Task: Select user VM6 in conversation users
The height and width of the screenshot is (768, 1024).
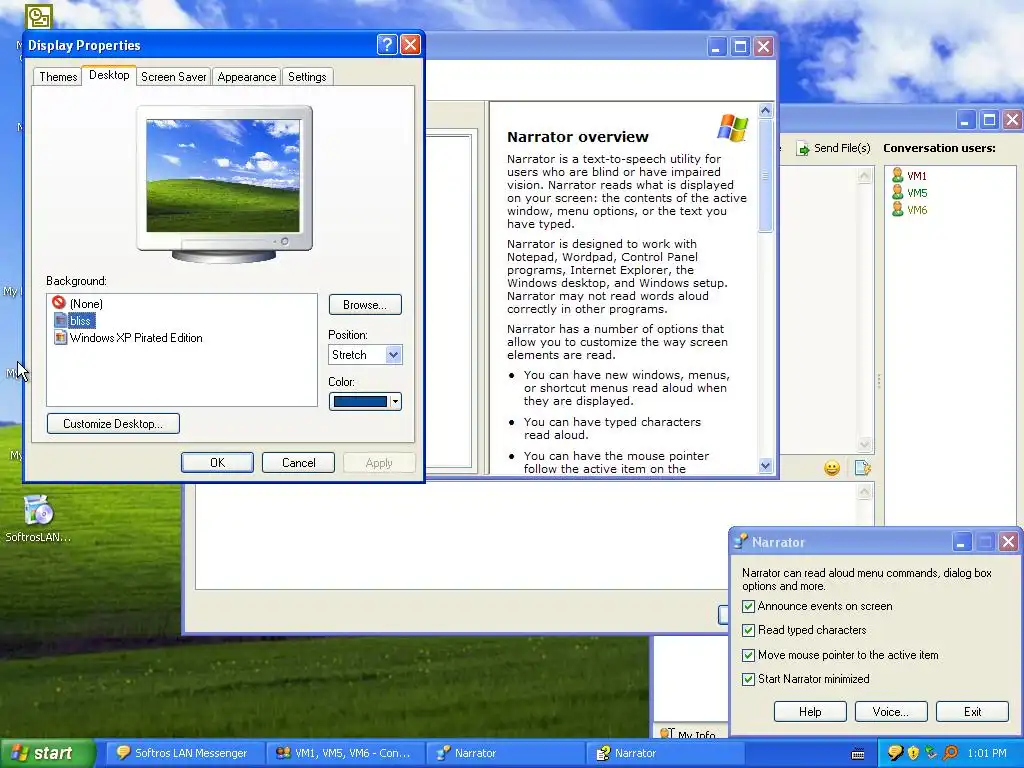Action: click(x=909, y=210)
